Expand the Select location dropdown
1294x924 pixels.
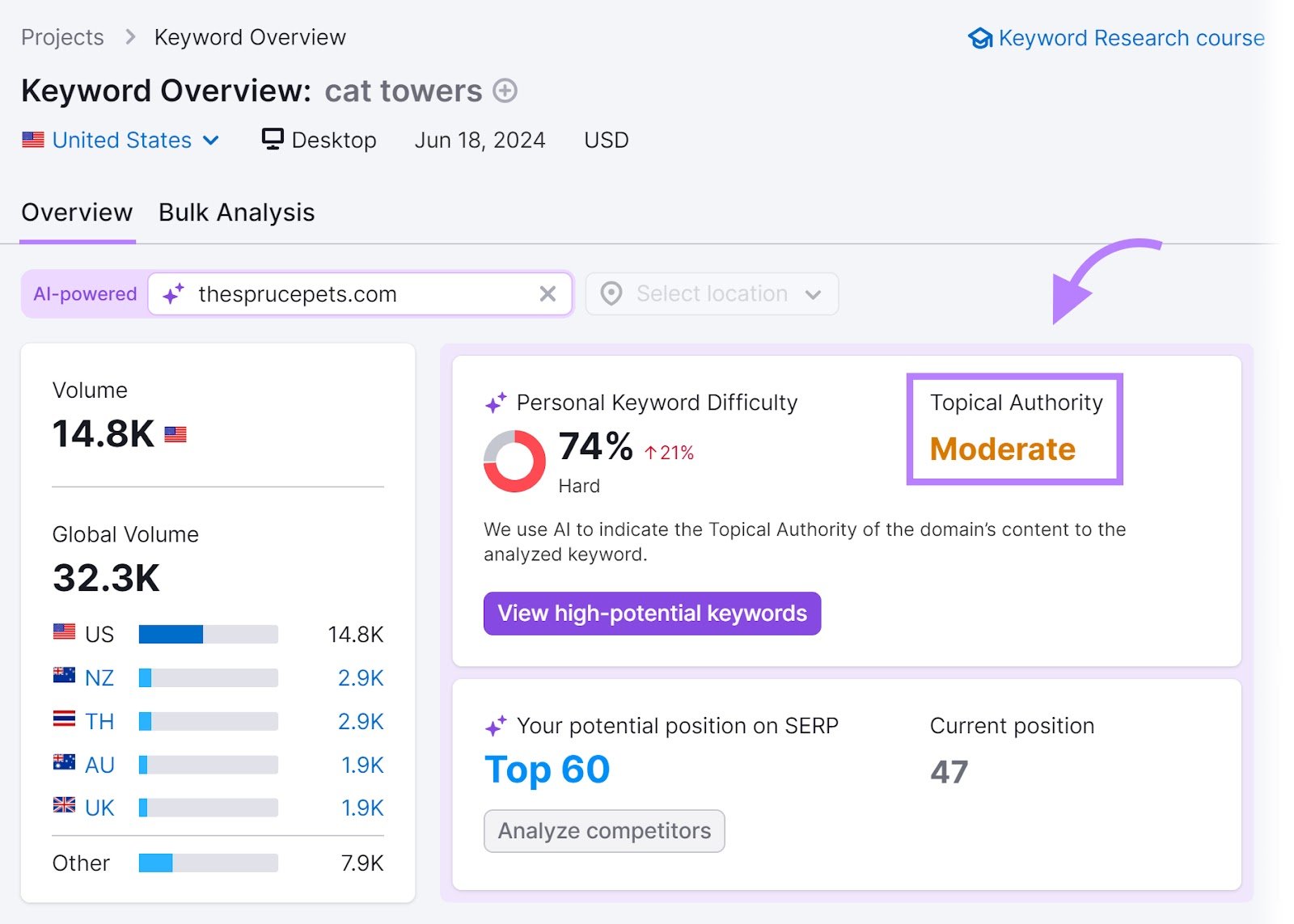pos(710,293)
